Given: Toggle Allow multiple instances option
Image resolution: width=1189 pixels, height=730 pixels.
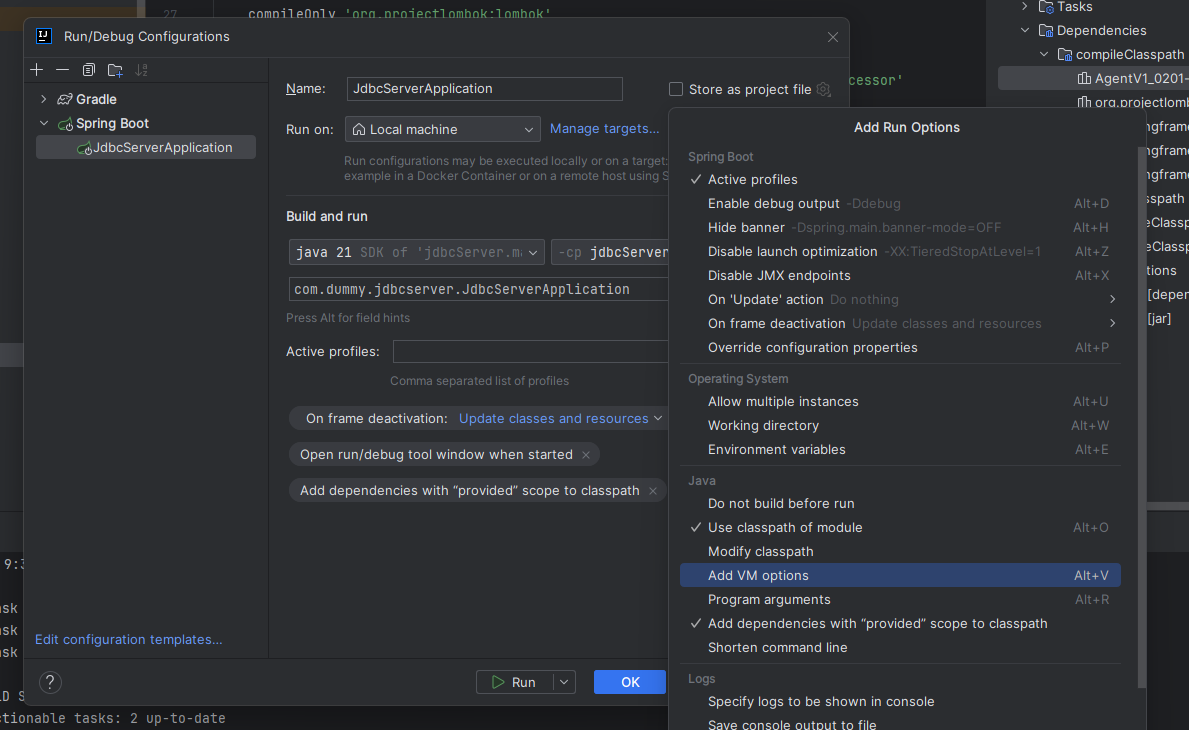Looking at the screenshot, I should pos(900,402).
